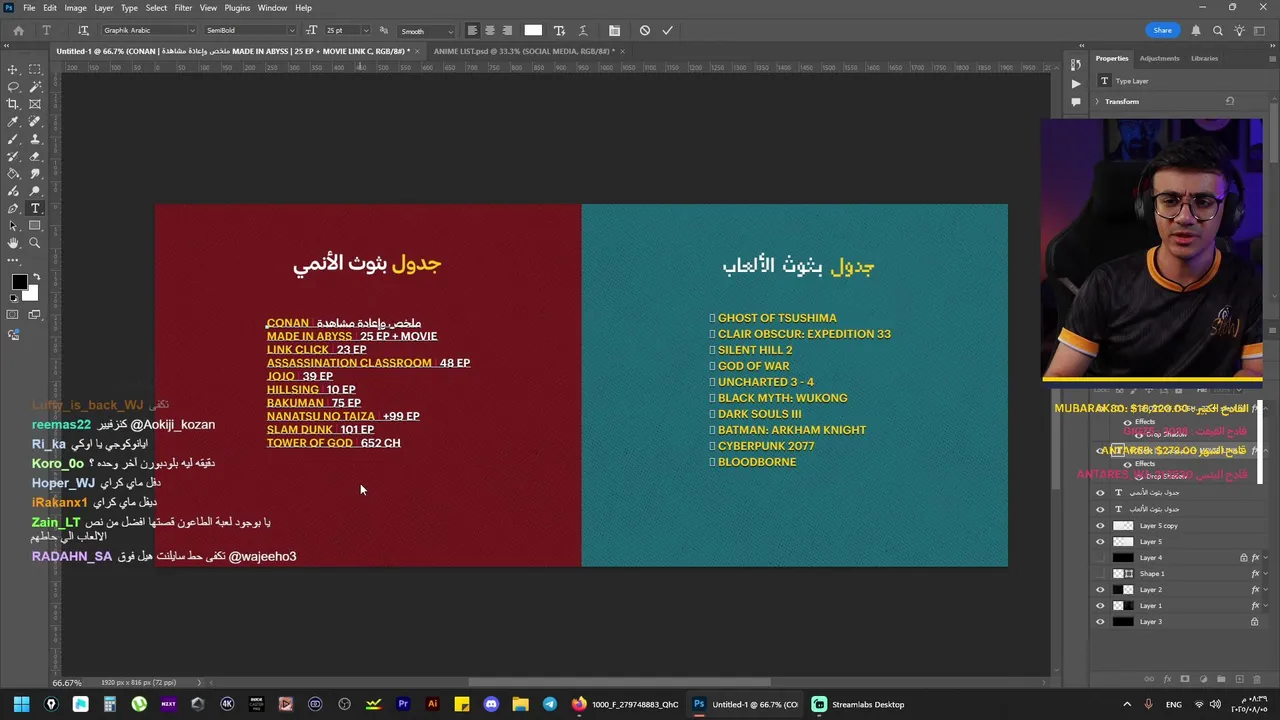Screen dimensions: 1280x720
Task: Expand the Transform section in Properties
Action: pos(1097,101)
